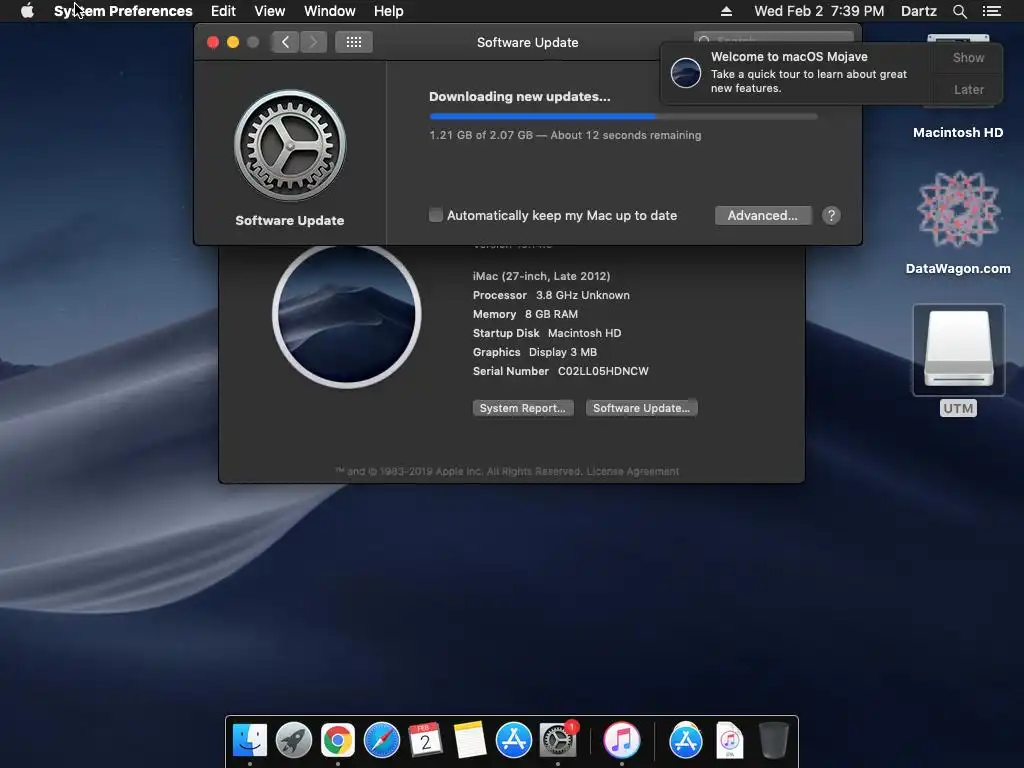Click the serial number C02LL05HDNCW
The height and width of the screenshot is (768, 1024).
point(603,371)
